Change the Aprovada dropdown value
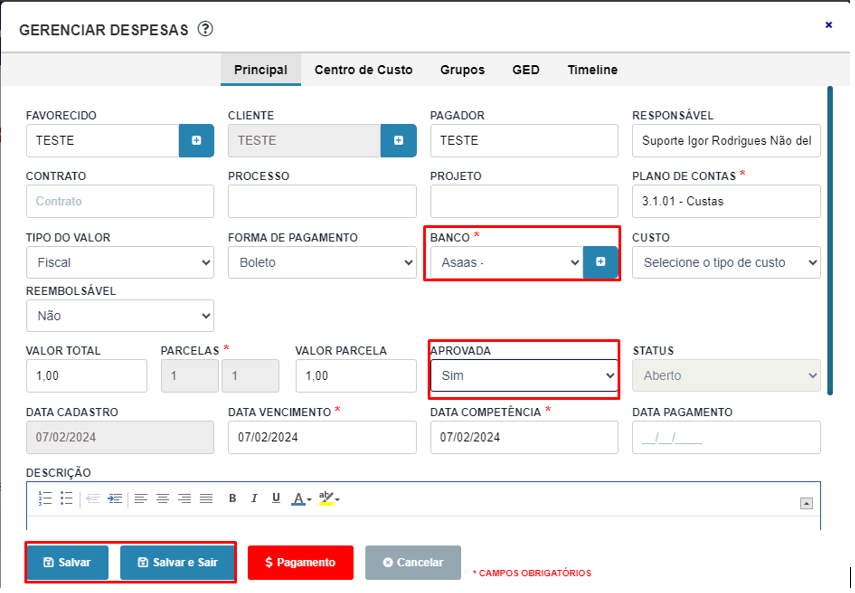This screenshot has height=593, width=855. [x=525, y=376]
